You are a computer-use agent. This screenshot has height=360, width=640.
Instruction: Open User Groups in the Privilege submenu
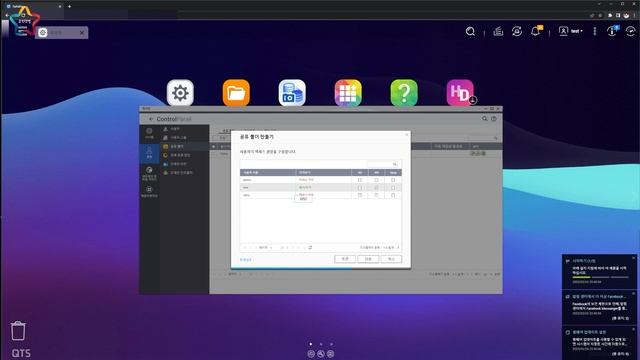(x=184, y=138)
